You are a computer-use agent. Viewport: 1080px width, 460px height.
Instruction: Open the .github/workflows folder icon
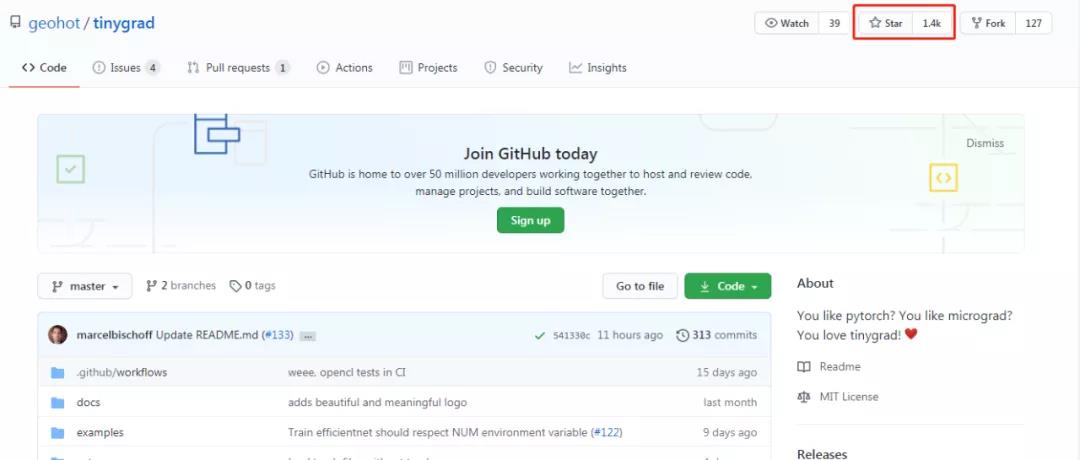click(x=58, y=373)
